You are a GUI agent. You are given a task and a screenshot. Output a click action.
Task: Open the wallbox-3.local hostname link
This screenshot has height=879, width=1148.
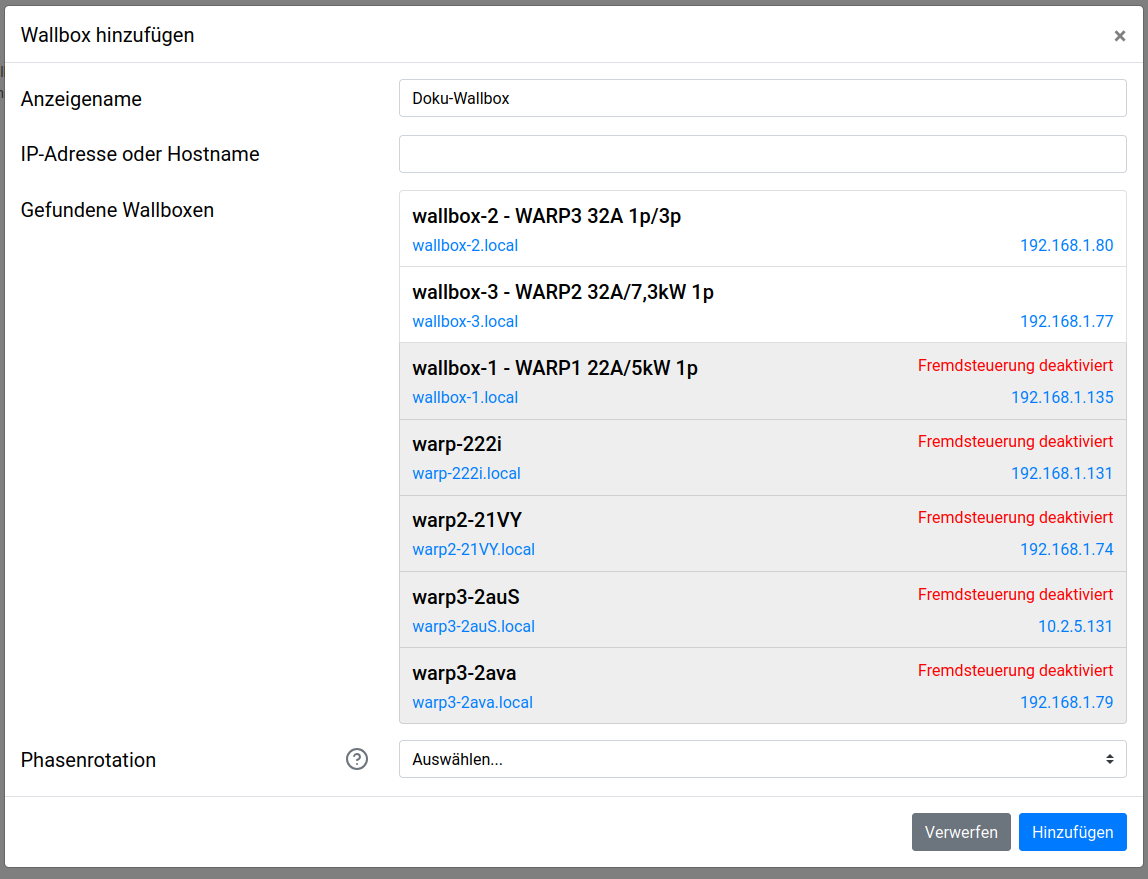point(465,322)
